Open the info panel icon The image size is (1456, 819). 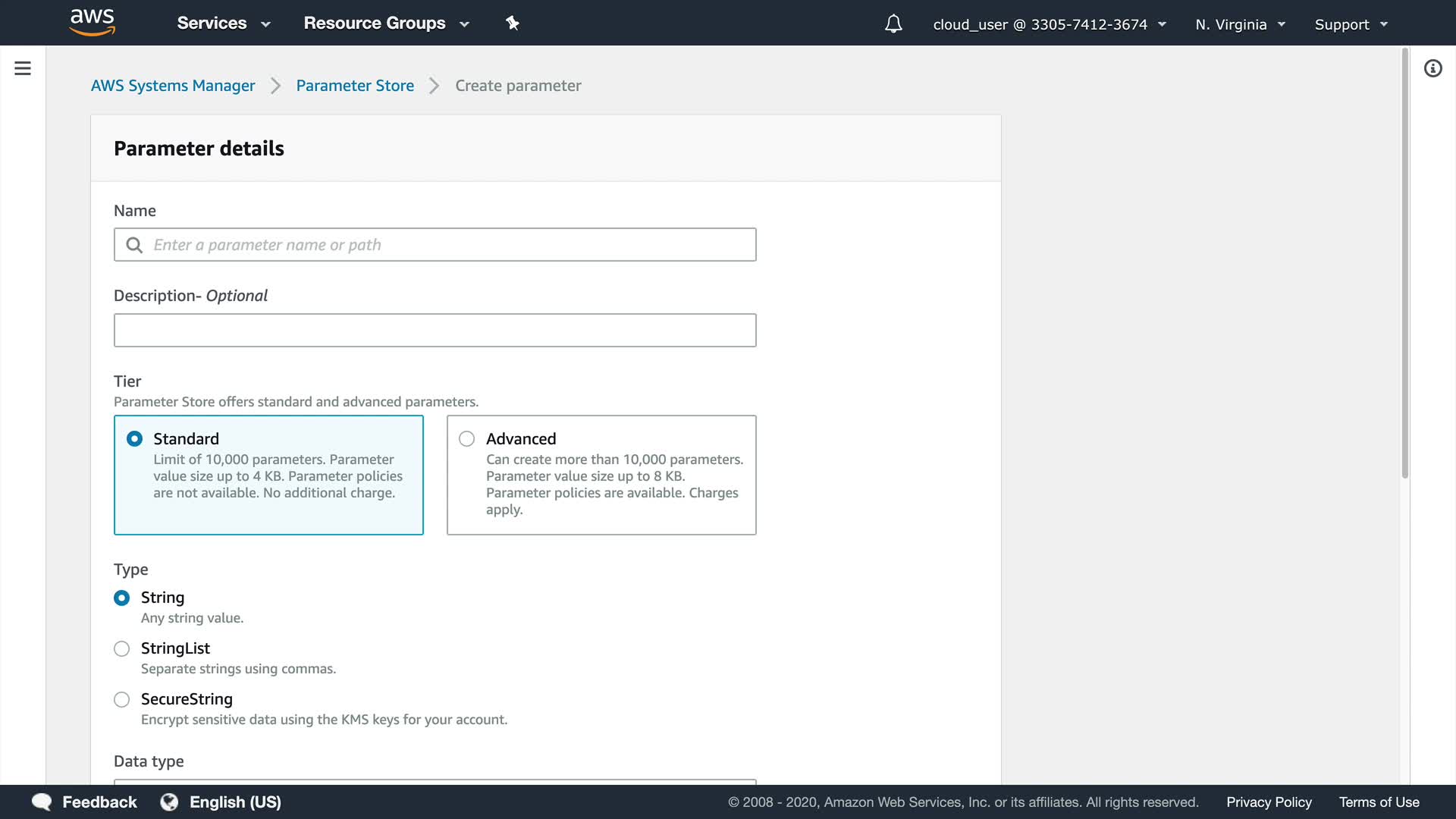click(x=1432, y=69)
